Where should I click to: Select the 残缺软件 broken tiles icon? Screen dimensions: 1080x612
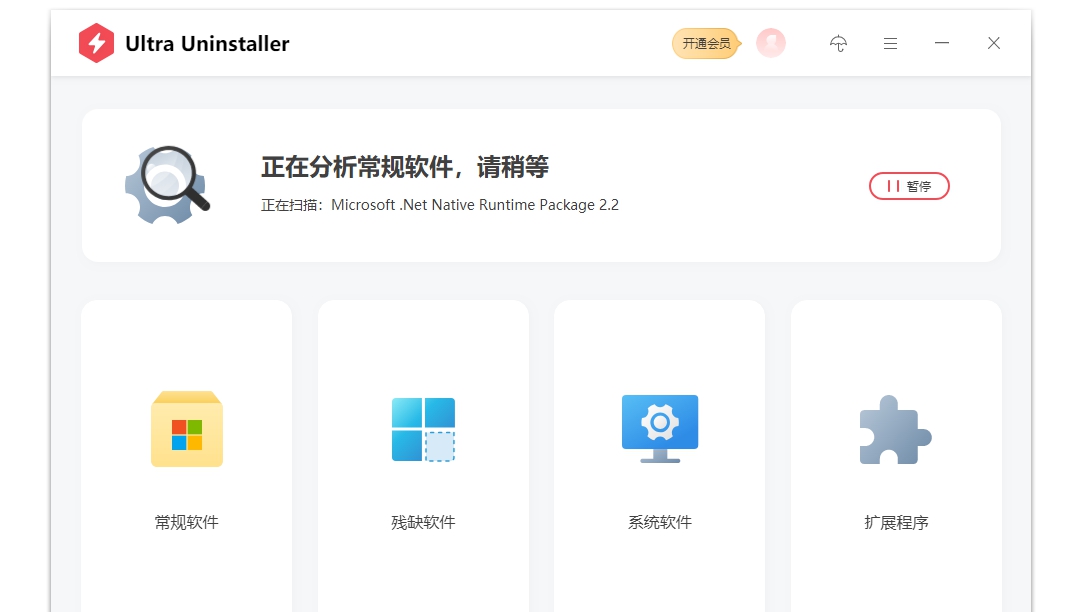pos(423,430)
